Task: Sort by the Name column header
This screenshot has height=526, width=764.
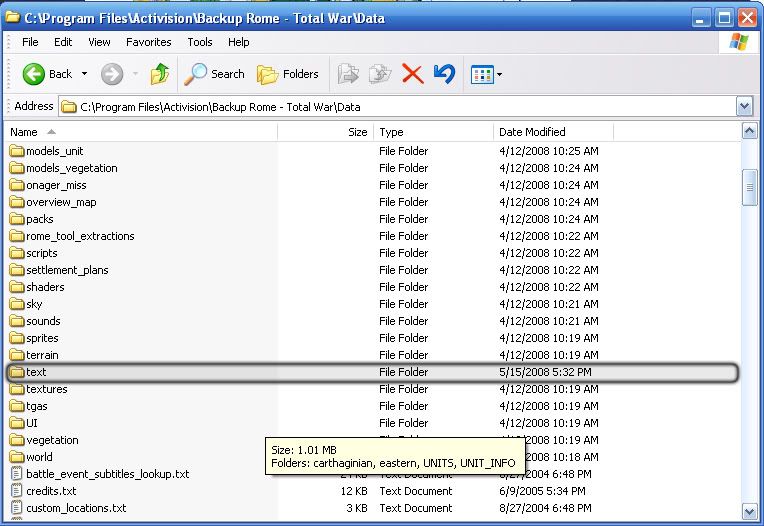Action: point(141,132)
